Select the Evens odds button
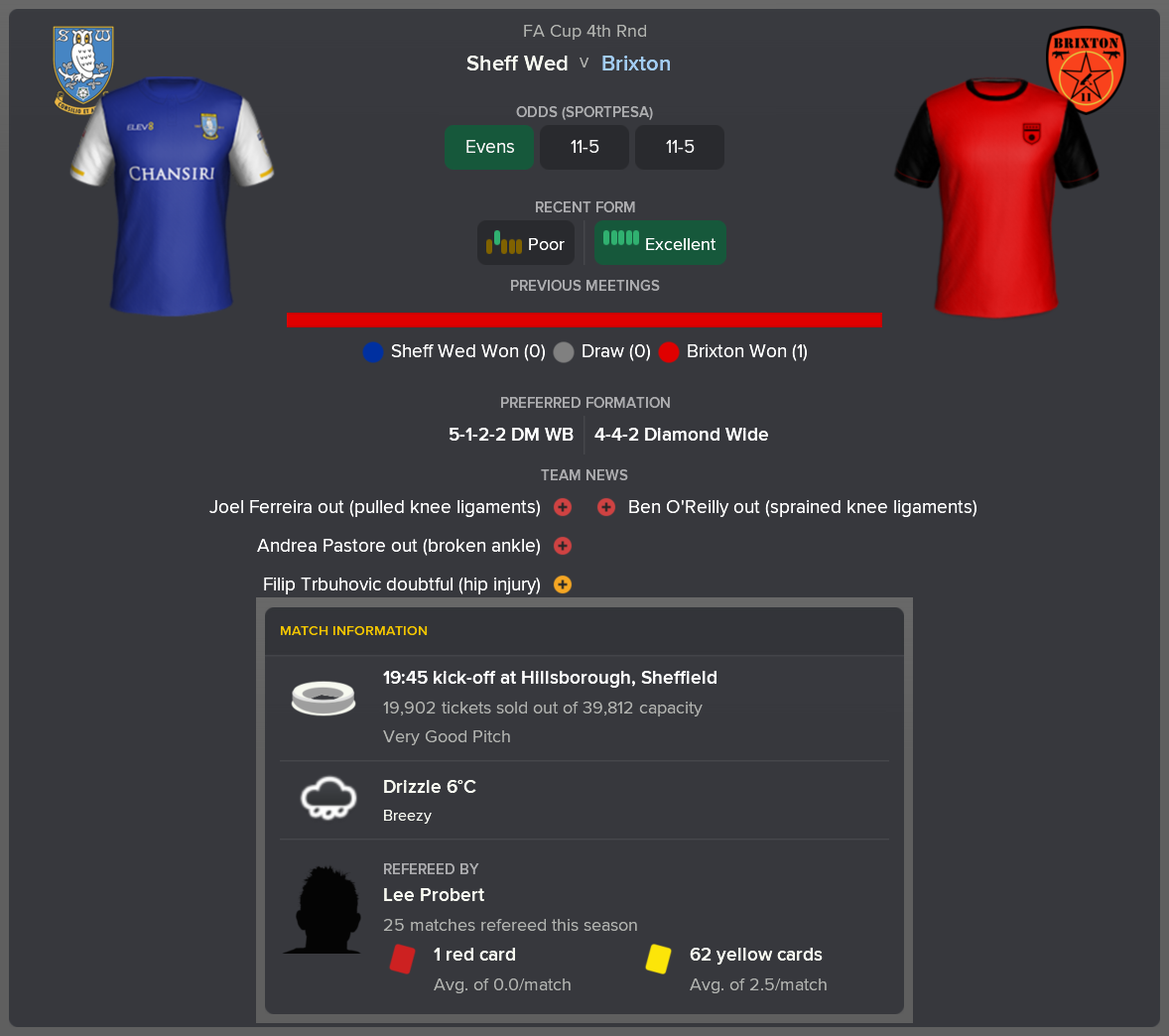The image size is (1169, 1036). (x=489, y=147)
